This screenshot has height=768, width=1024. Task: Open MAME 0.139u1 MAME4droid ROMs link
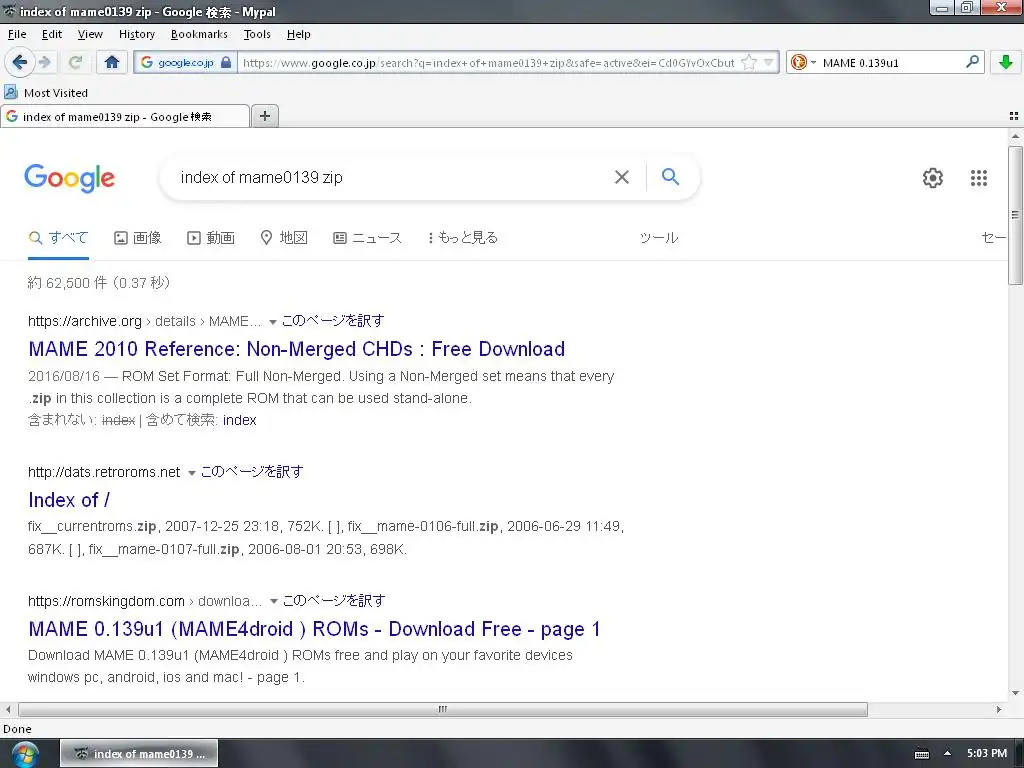(x=314, y=629)
